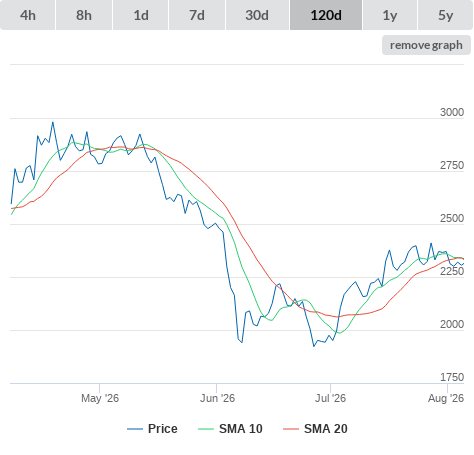Click the Jul '26 axis label

coord(330,398)
